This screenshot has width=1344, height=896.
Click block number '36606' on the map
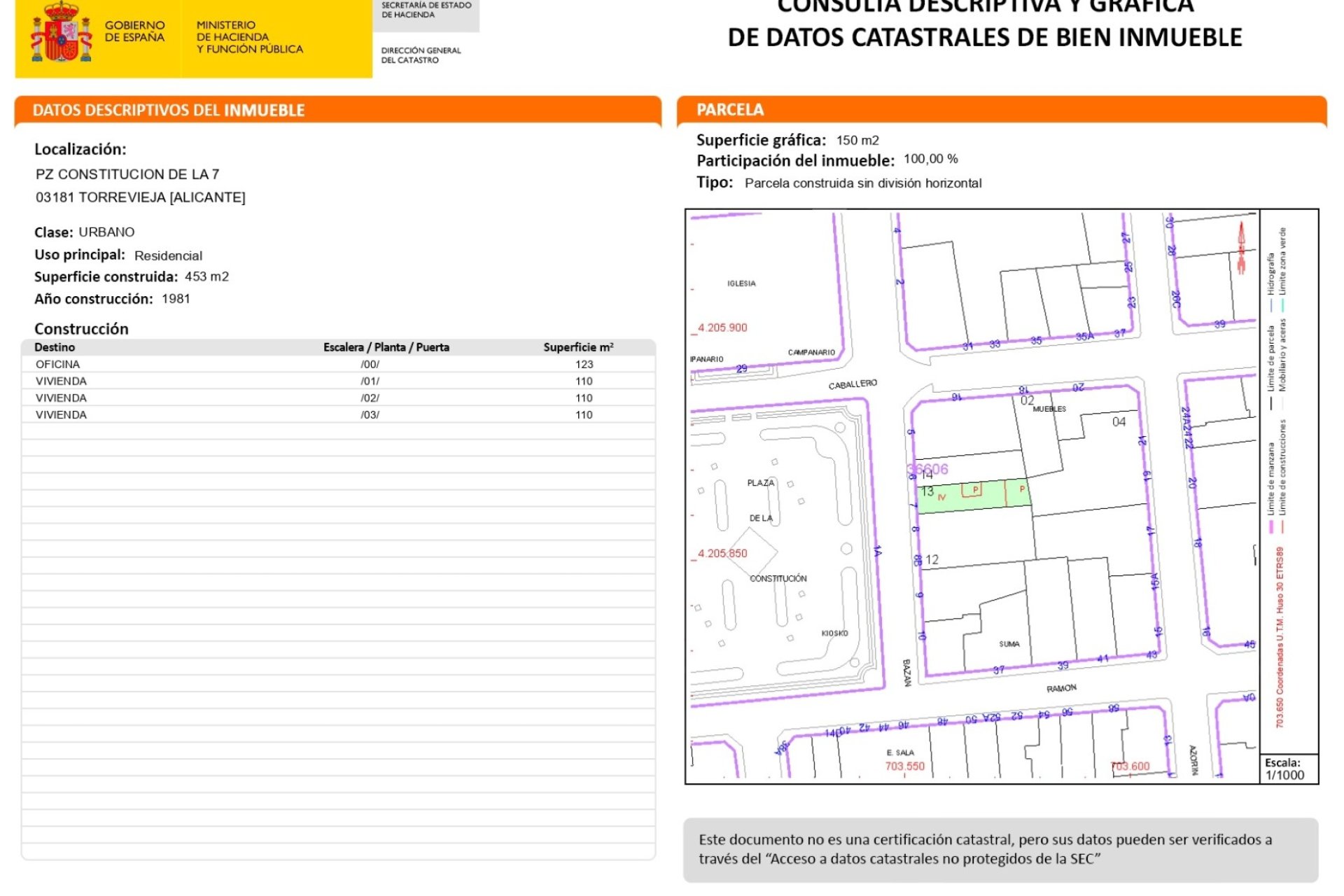[927, 469]
